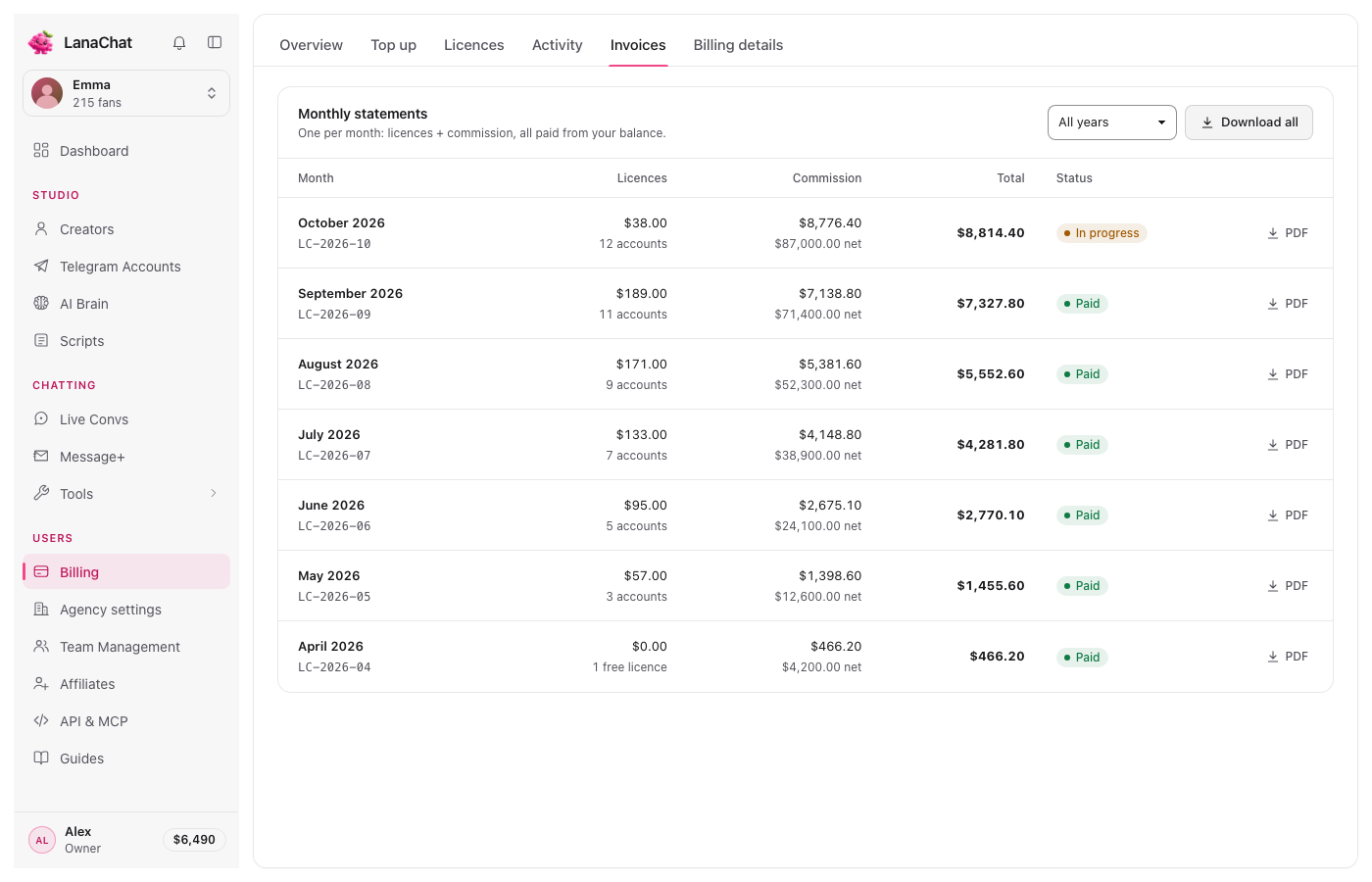Image resolution: width=1372 pixels, height=882 pixels.
Task: Download the September 2026 PDF
Action: 1288,304
